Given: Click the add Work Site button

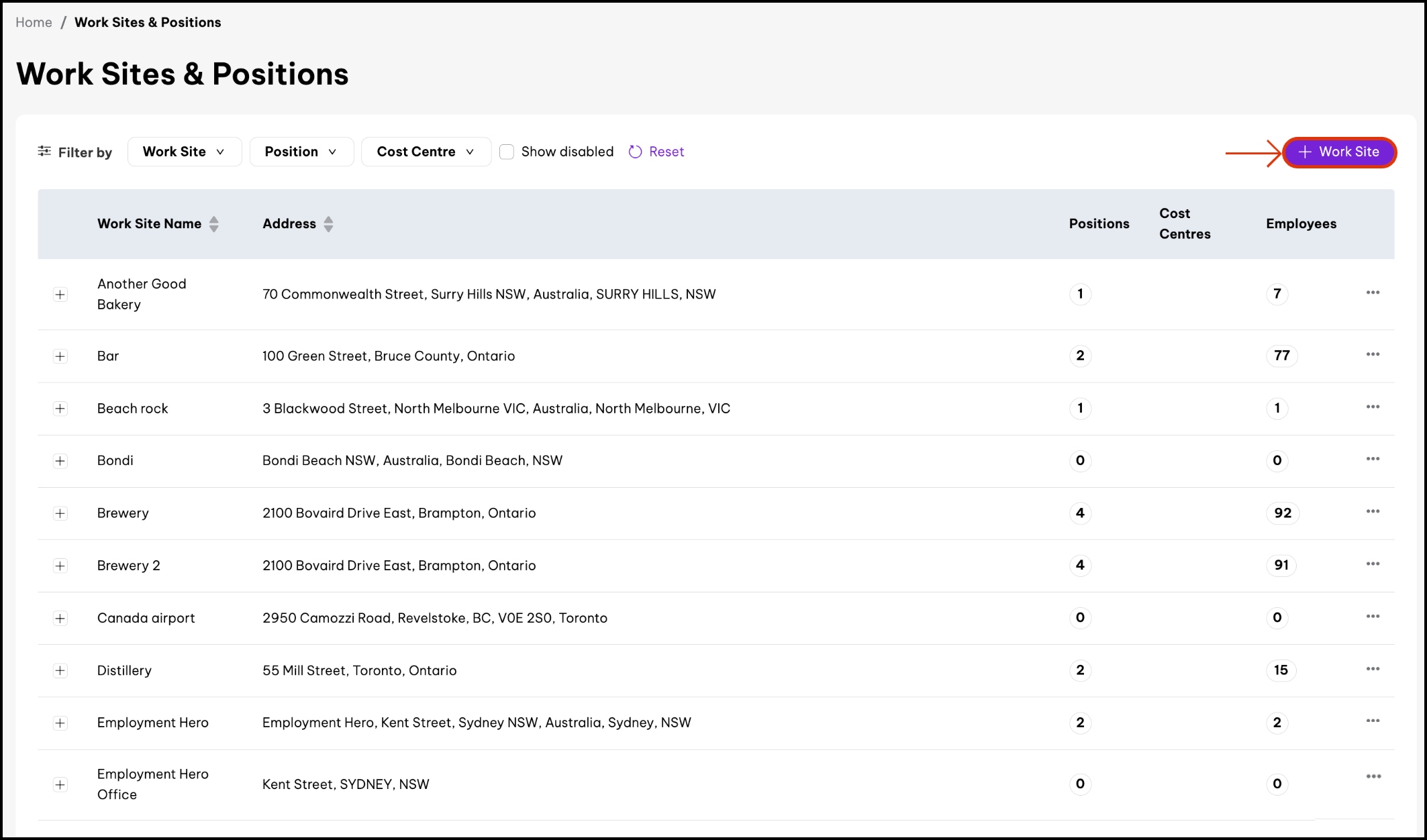Looking at the screenshot, I should pos(1339,152).
